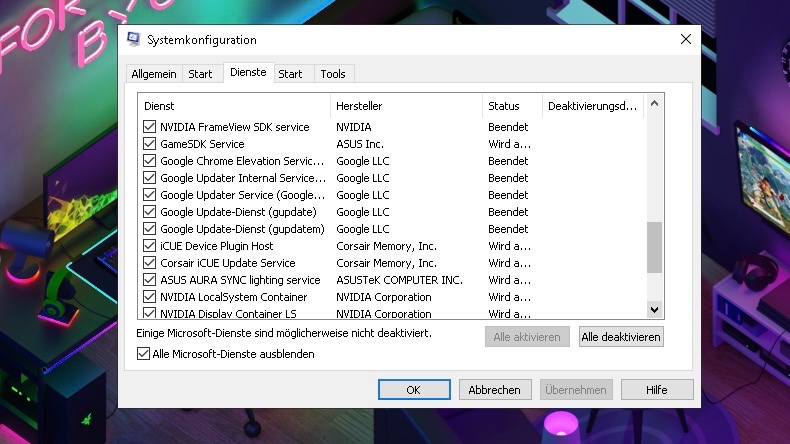Click the services list scrollbar thumb
Image resolution: width=790 pixels, height=444 pixels.
654,247
